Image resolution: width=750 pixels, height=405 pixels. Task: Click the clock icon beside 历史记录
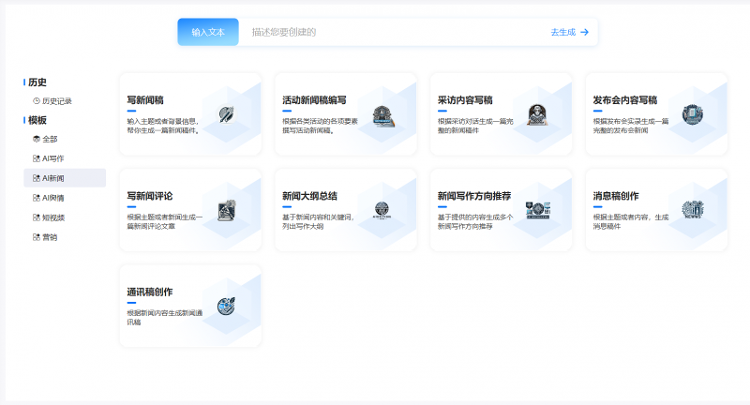(x=37, y=101)
